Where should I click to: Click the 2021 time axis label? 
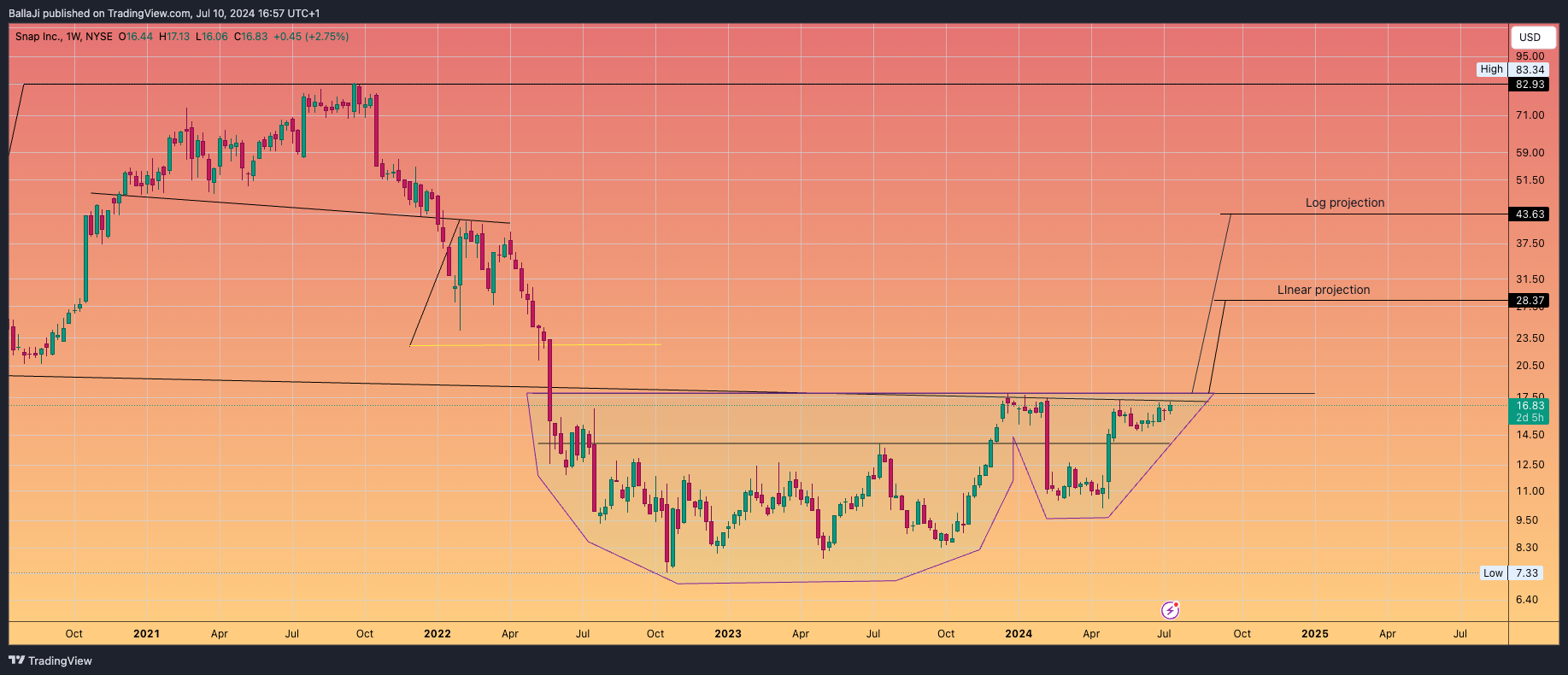146,634
